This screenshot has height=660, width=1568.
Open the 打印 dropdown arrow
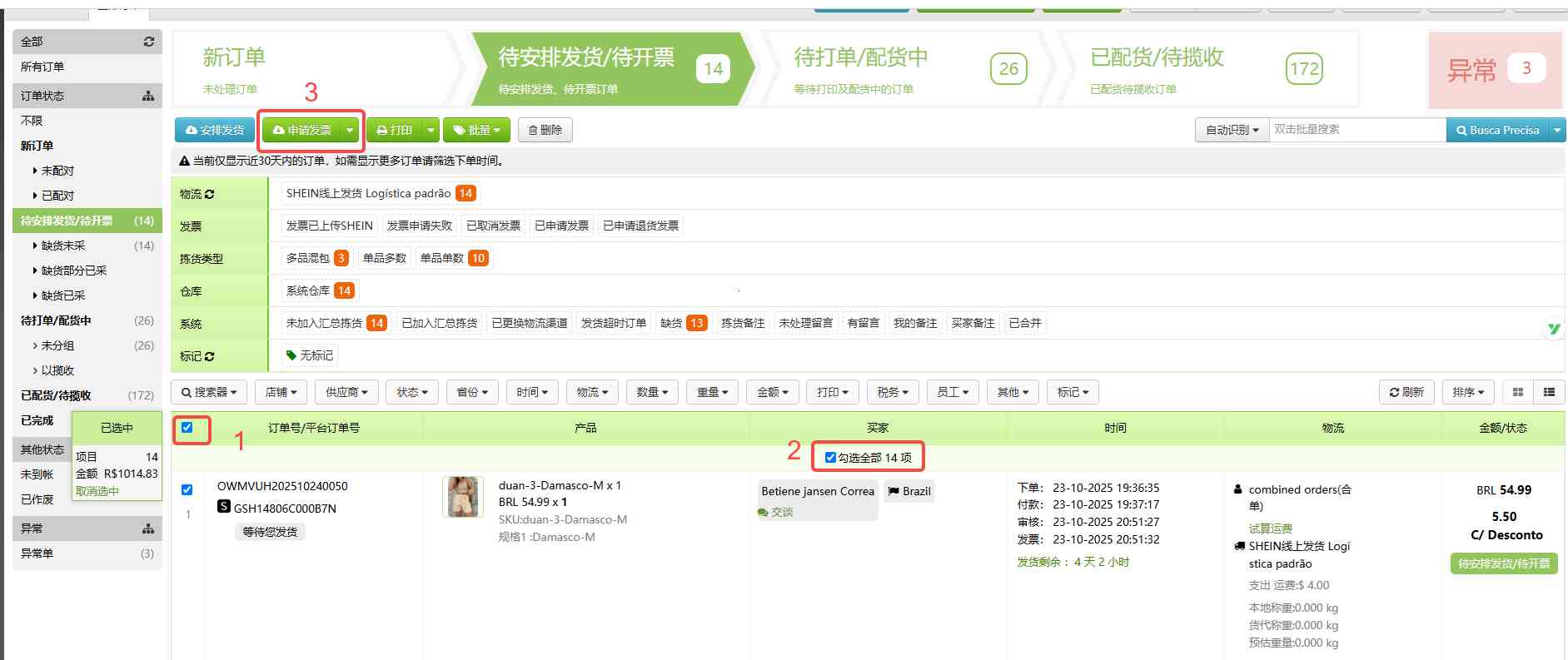tap(431, 130)
